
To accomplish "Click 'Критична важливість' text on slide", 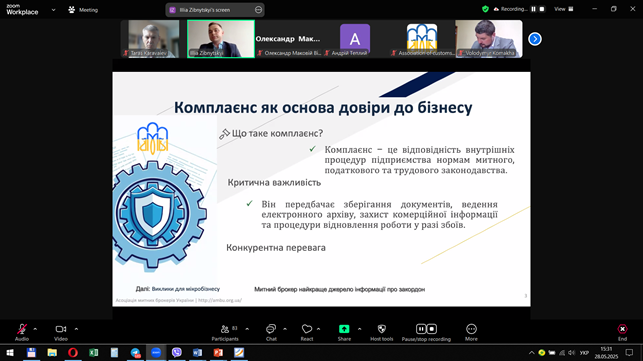I will 274,183.
